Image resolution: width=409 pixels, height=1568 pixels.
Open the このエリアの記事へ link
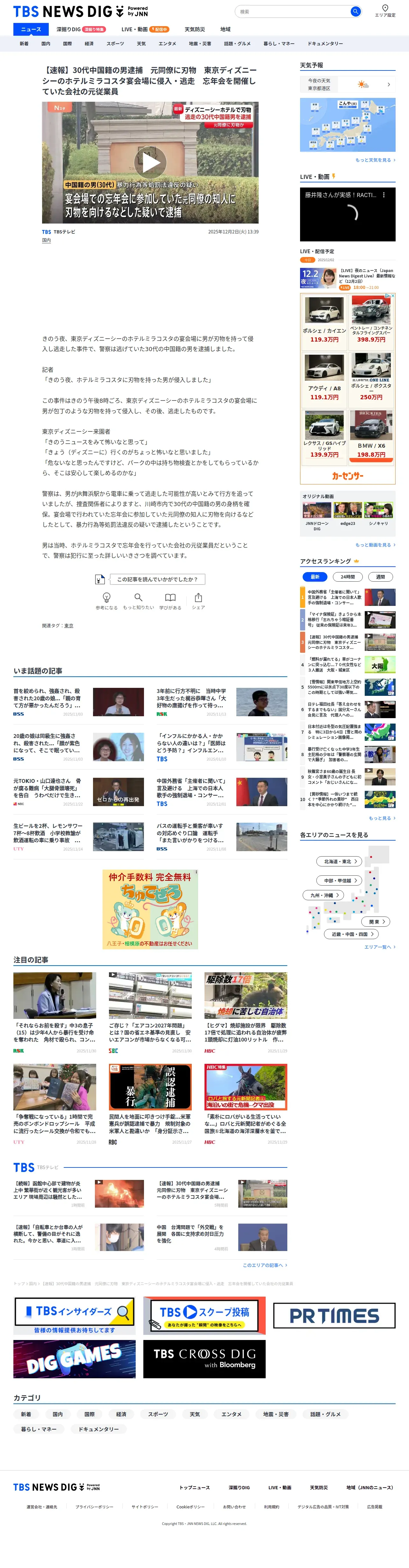pyautogui.click(x=265, y=1265)
